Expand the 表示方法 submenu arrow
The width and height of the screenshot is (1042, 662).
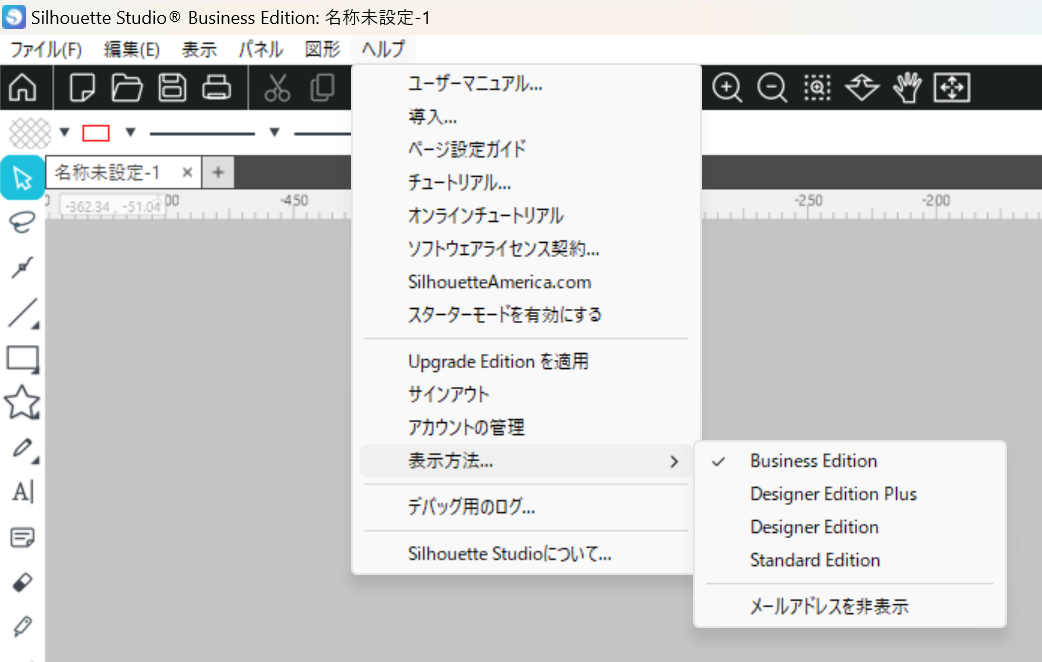pyautogui.click(x=674, y=461)
